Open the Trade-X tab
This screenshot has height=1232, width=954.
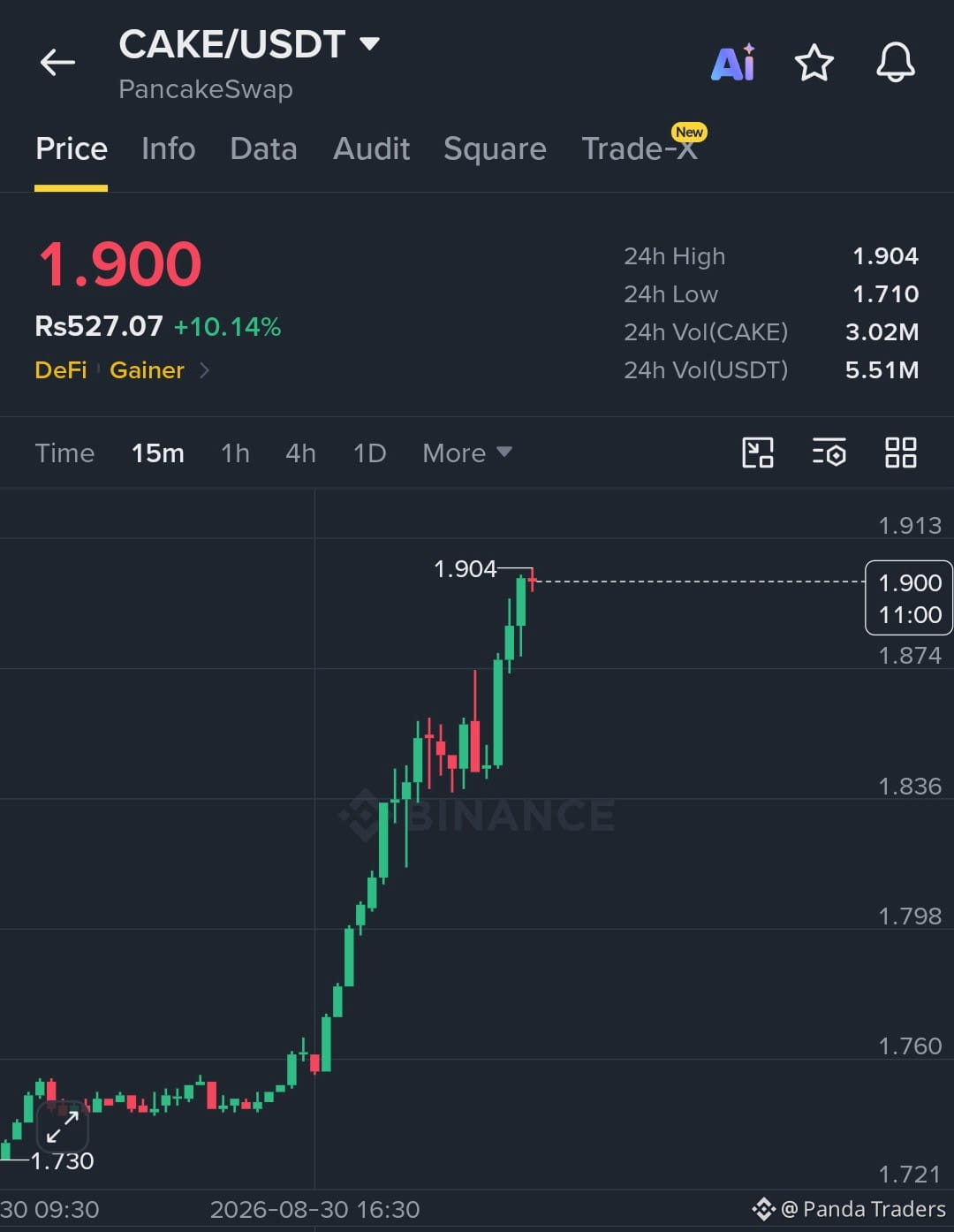[x=640, y=149]
